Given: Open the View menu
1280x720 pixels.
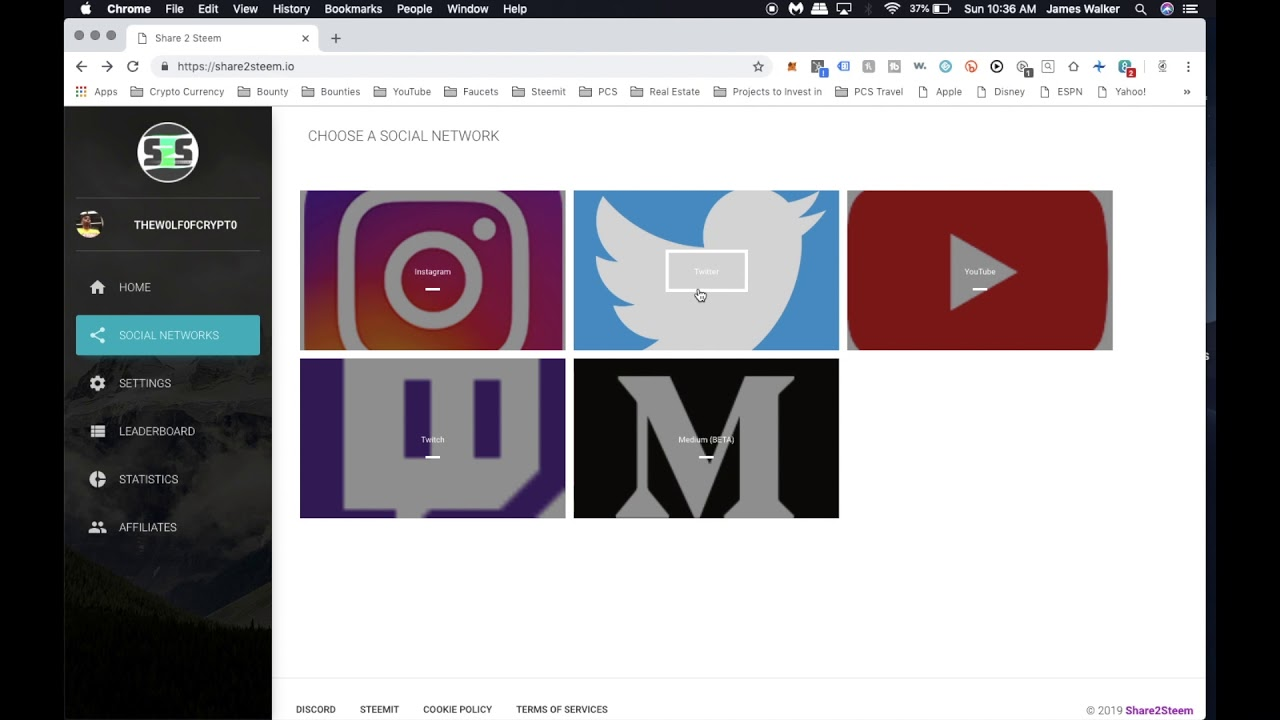Looking at the screenshot, I should tap(245, 9).
